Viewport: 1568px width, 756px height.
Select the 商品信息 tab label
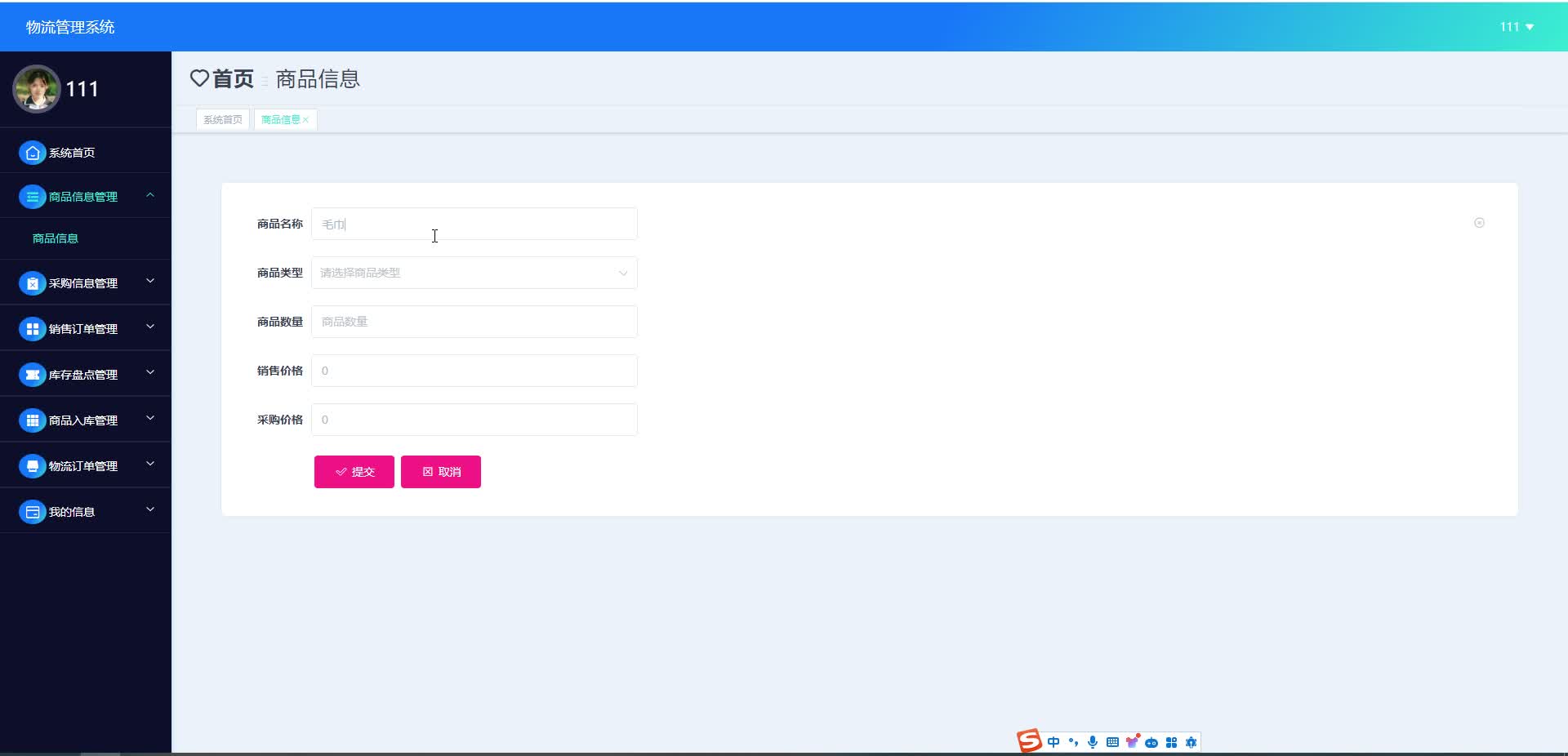(x=280, y=120)
